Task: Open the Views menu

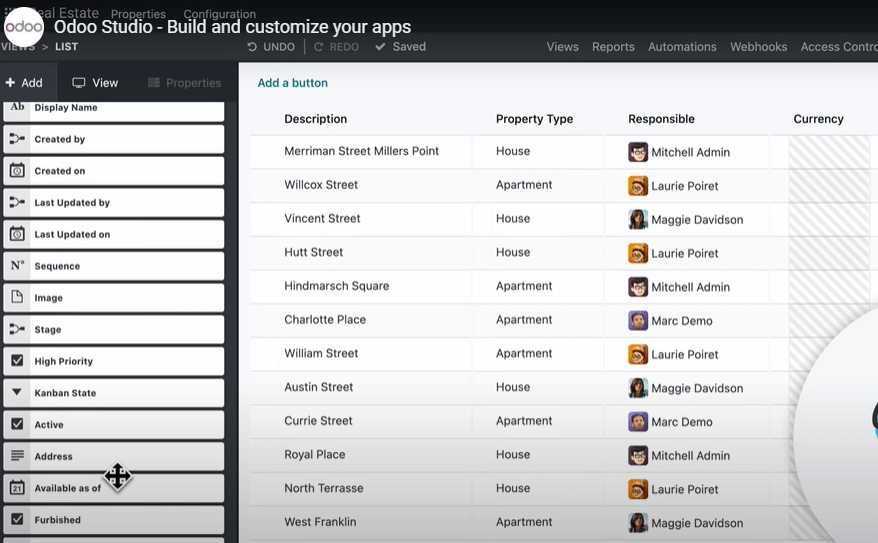Action: tap(562, 47)
